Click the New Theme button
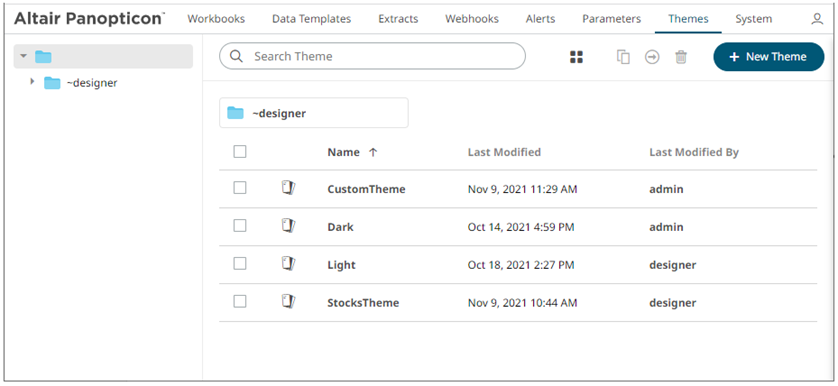Image resolution: width=838 pixels, height=386 pixels. 769,57
